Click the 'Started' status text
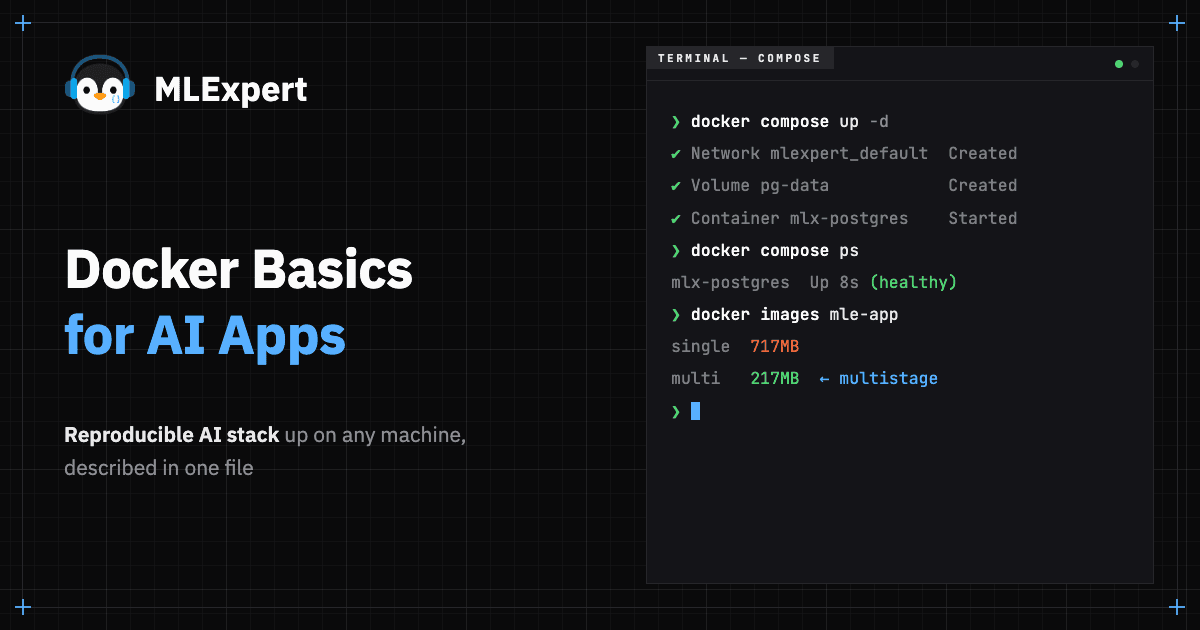Screen dimensions: 1200x630 coord(983,218)
